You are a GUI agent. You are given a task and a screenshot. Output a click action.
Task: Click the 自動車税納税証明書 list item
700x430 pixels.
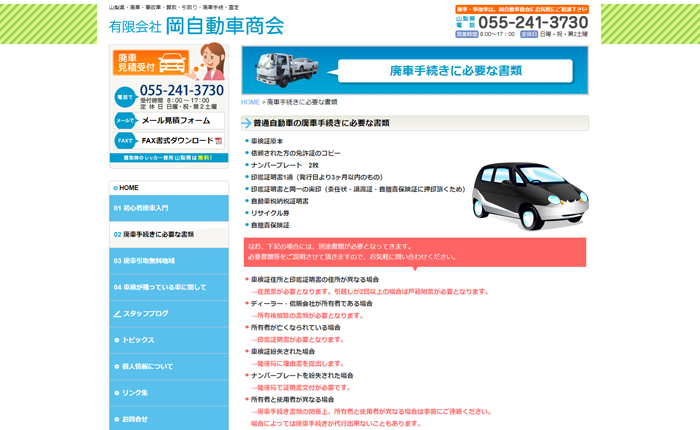(279, 201)
